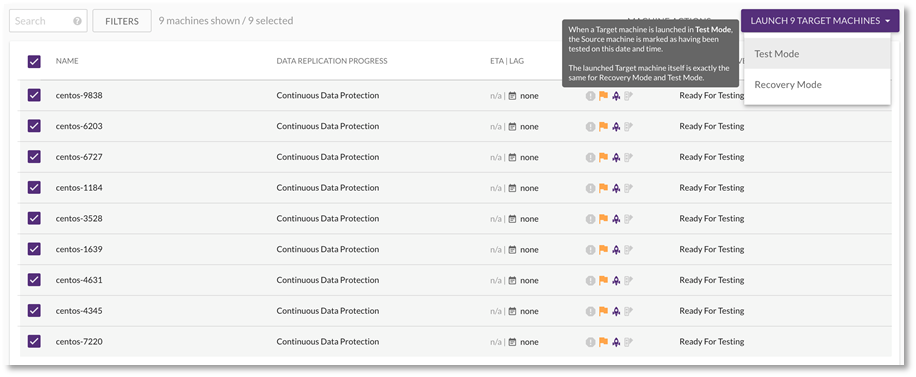Click the gray notes icon for centos-1184
This screenshot has width=916, height=377.
[629, 188]
